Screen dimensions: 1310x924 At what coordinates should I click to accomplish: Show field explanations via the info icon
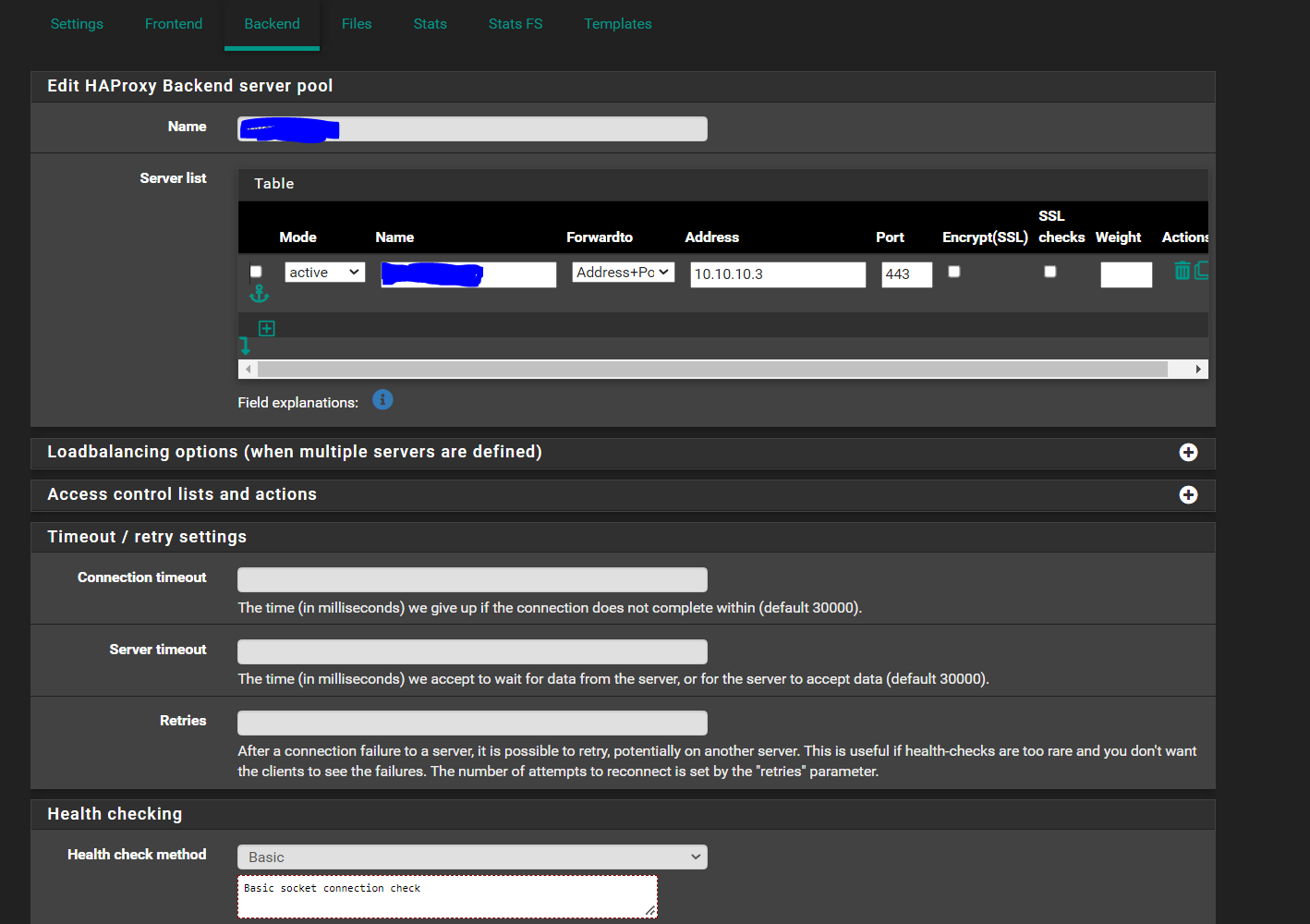pos(382,399)
